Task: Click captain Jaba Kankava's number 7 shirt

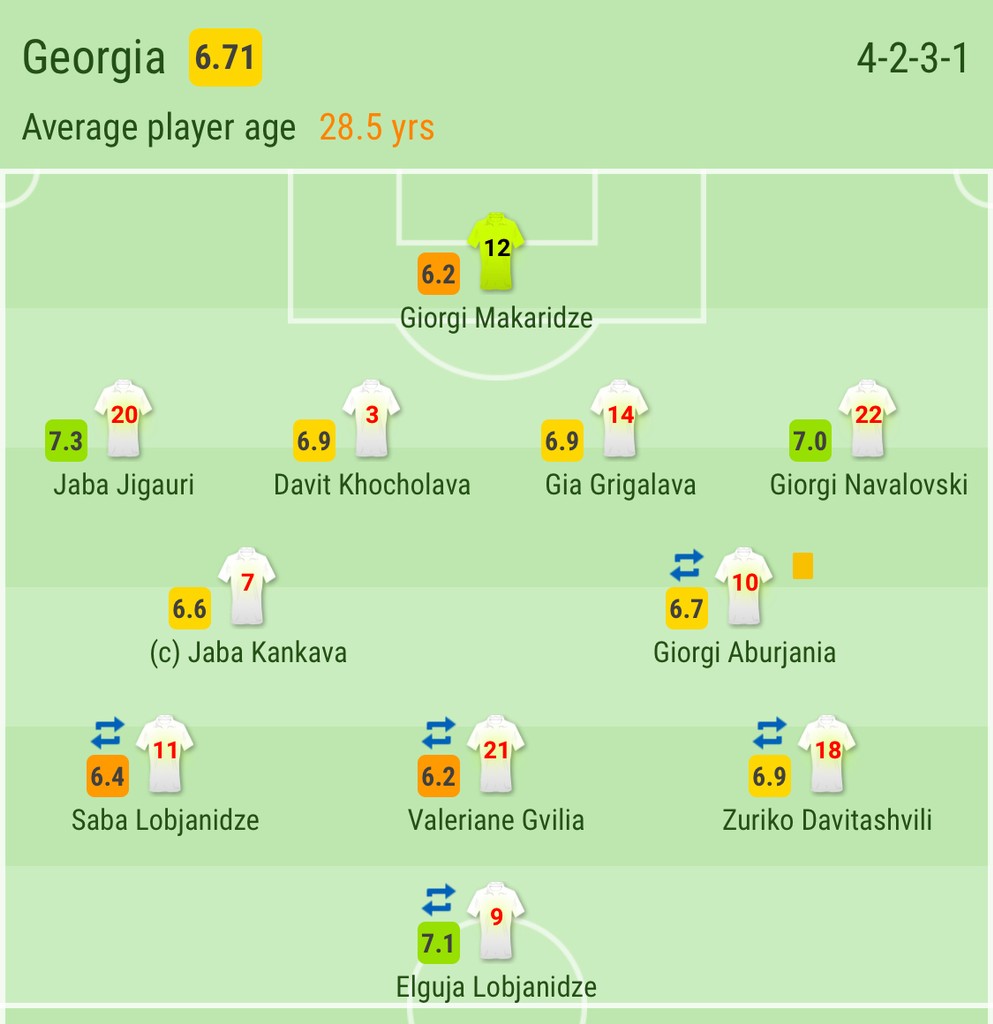Action: point(247,586)
